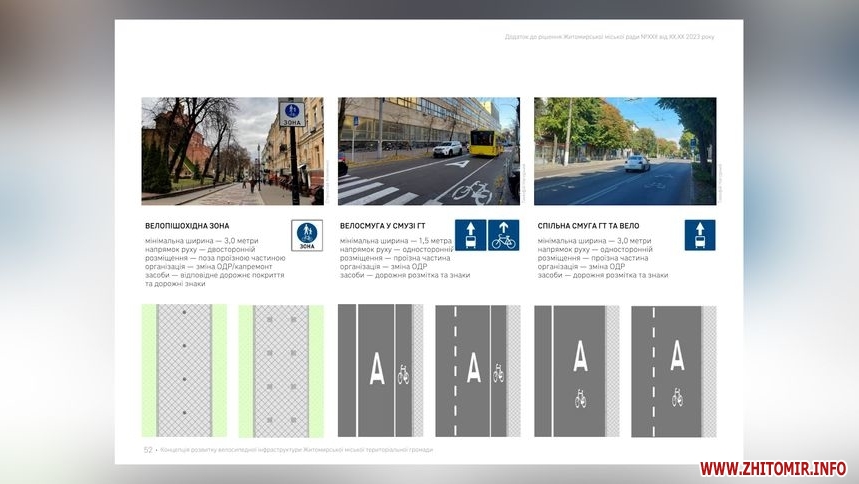
Task: Click the letter A marking in third lane diagram
Action: point(377,370)
